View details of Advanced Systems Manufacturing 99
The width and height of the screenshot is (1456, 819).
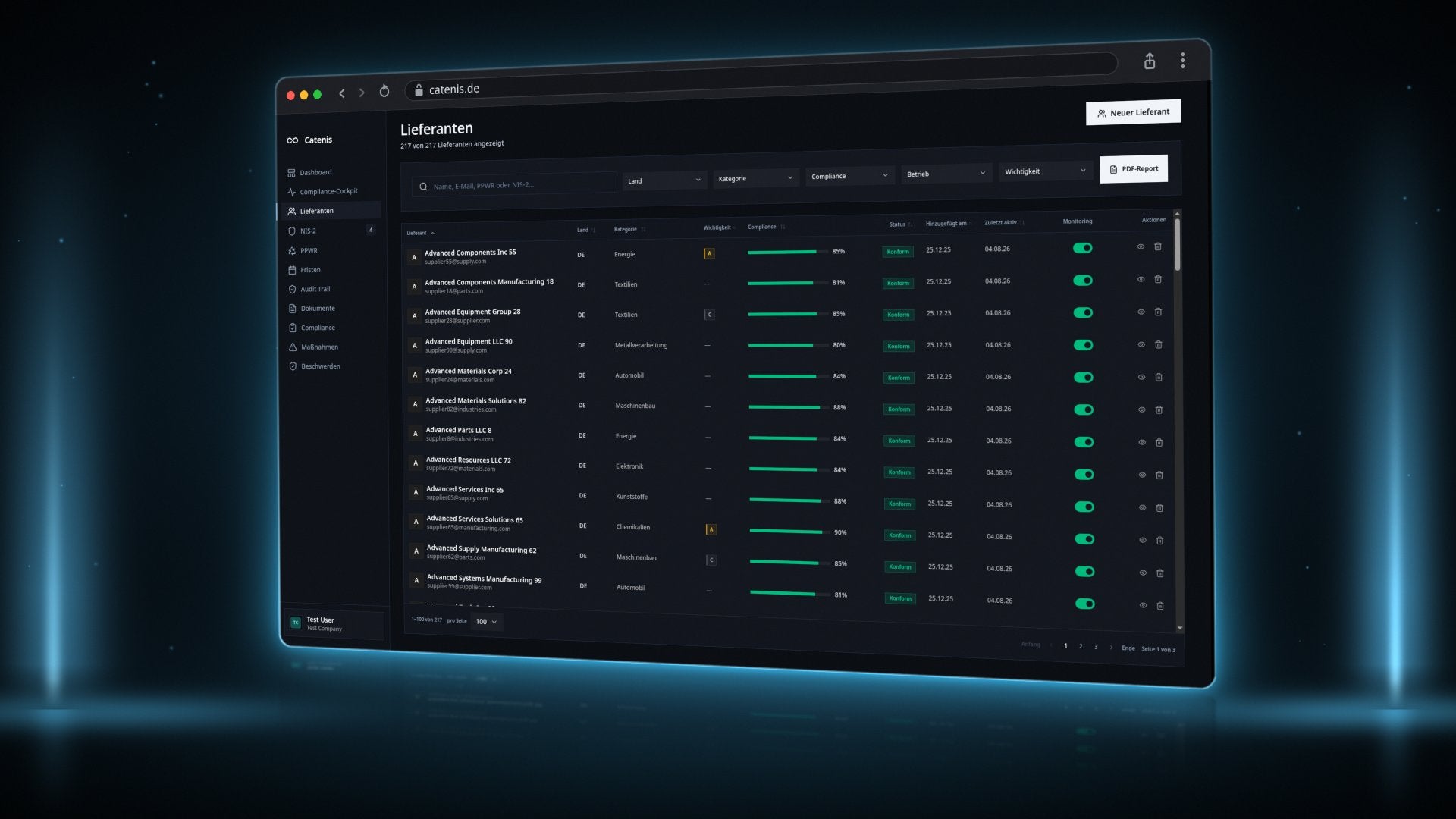coord(1143,605)
